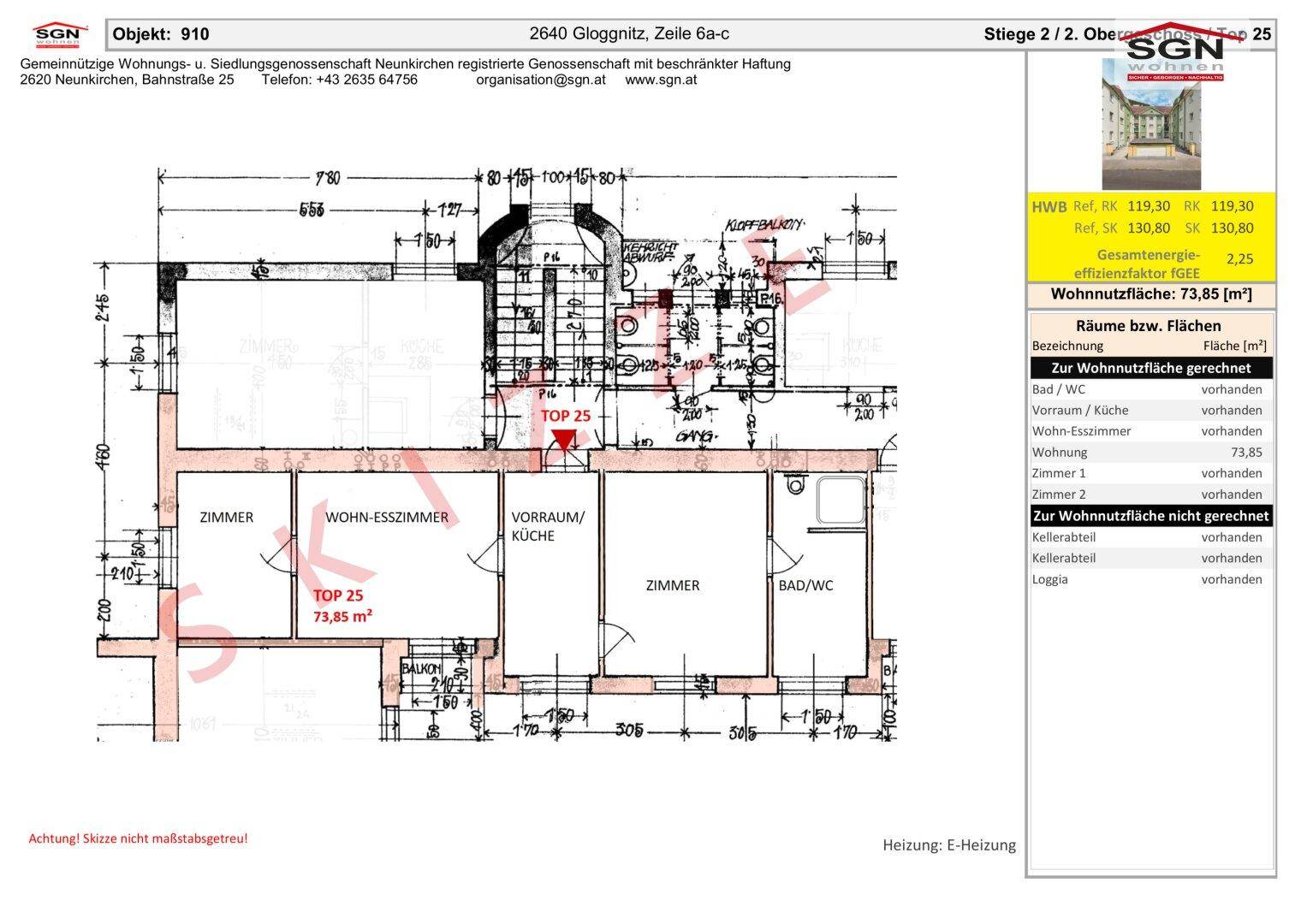This screenshot has width=1307, height=924.
Task: Open the organisation@sgn.at email link
Action: [x=541, y=80]
